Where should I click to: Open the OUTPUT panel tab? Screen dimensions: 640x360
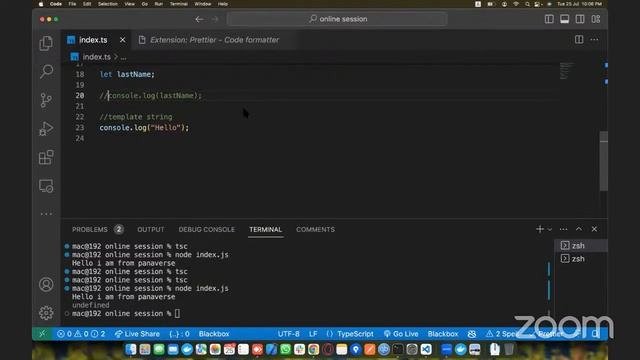coord(151,229)
